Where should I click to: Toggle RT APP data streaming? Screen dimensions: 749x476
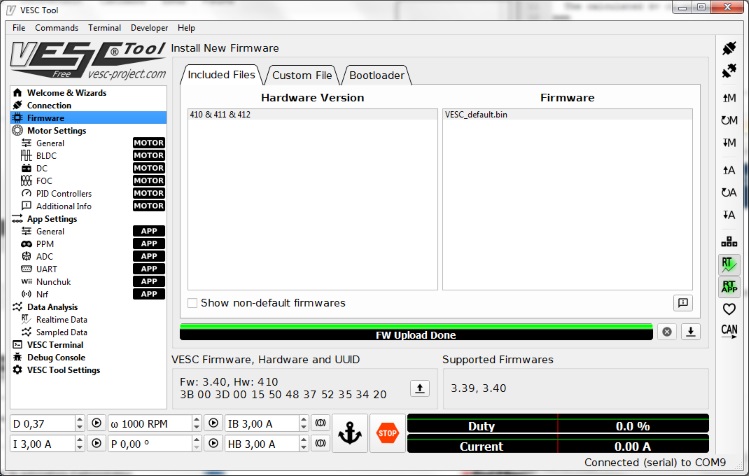[729, 287]
